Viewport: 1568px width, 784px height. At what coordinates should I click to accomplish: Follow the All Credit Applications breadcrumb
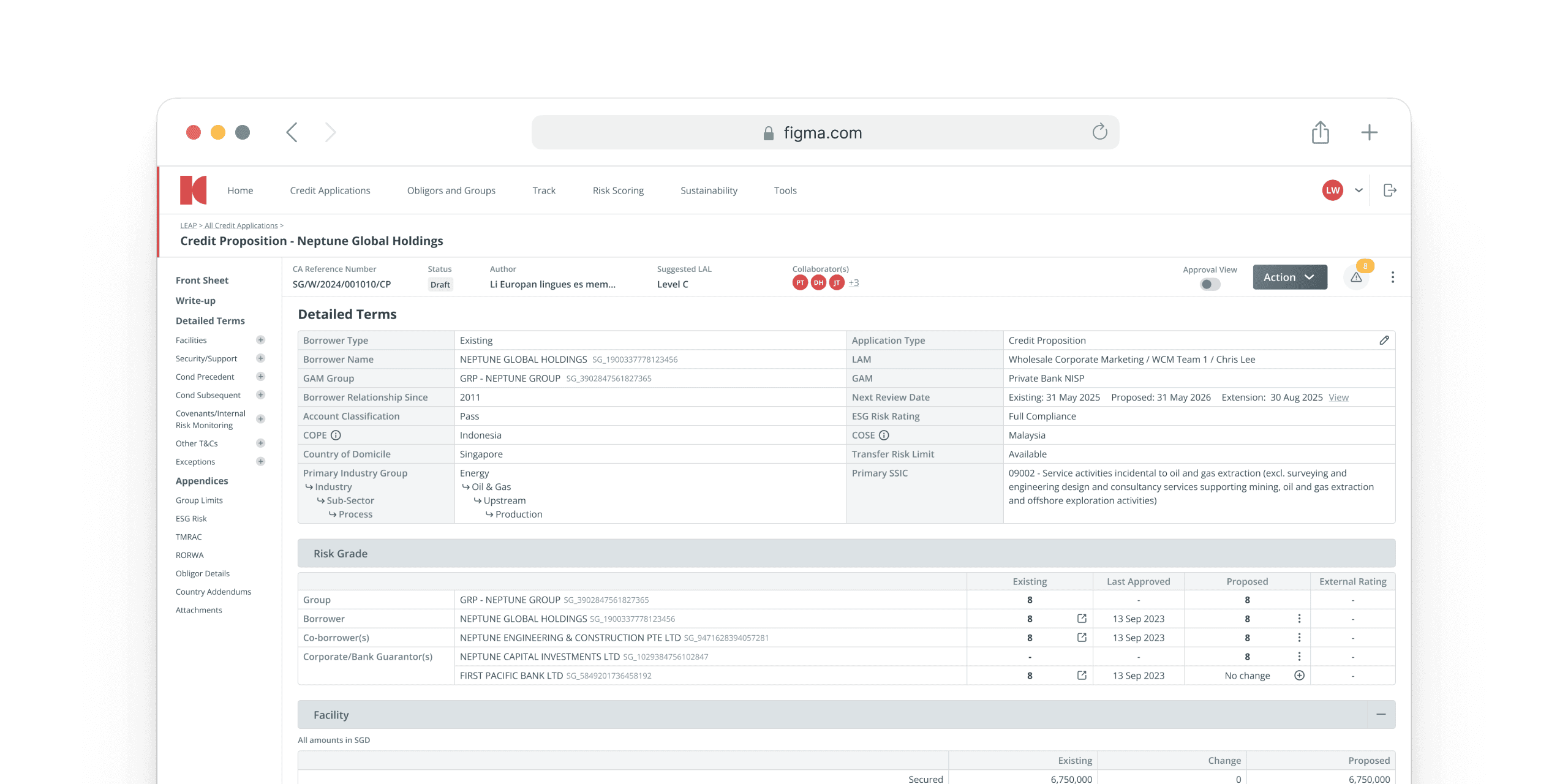pyautogui.click(x=241, y=225)
